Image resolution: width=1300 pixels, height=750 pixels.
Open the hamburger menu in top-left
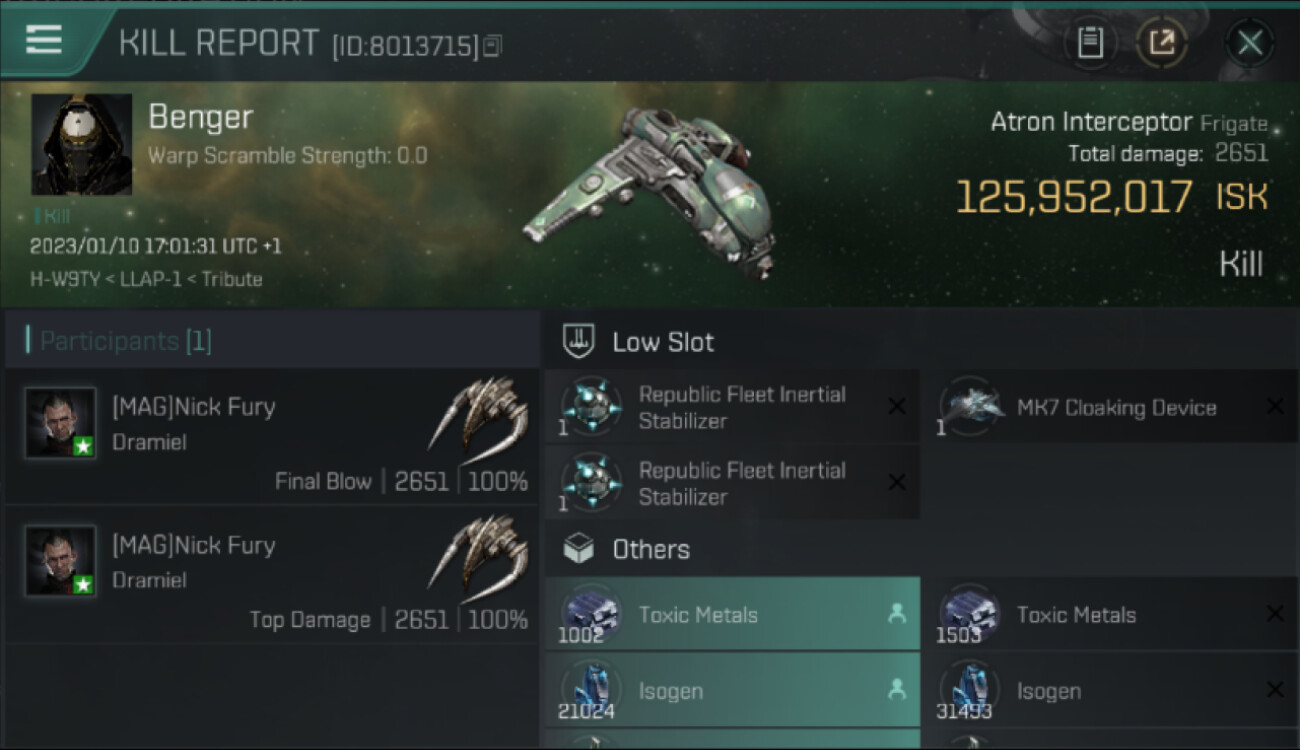[x=44, y=40]
